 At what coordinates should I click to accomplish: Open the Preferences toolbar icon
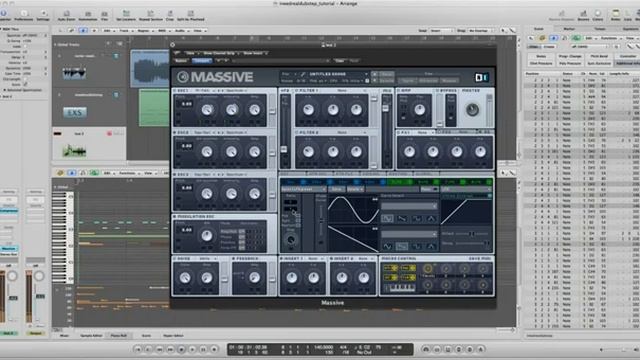click(x=24, y=15)
